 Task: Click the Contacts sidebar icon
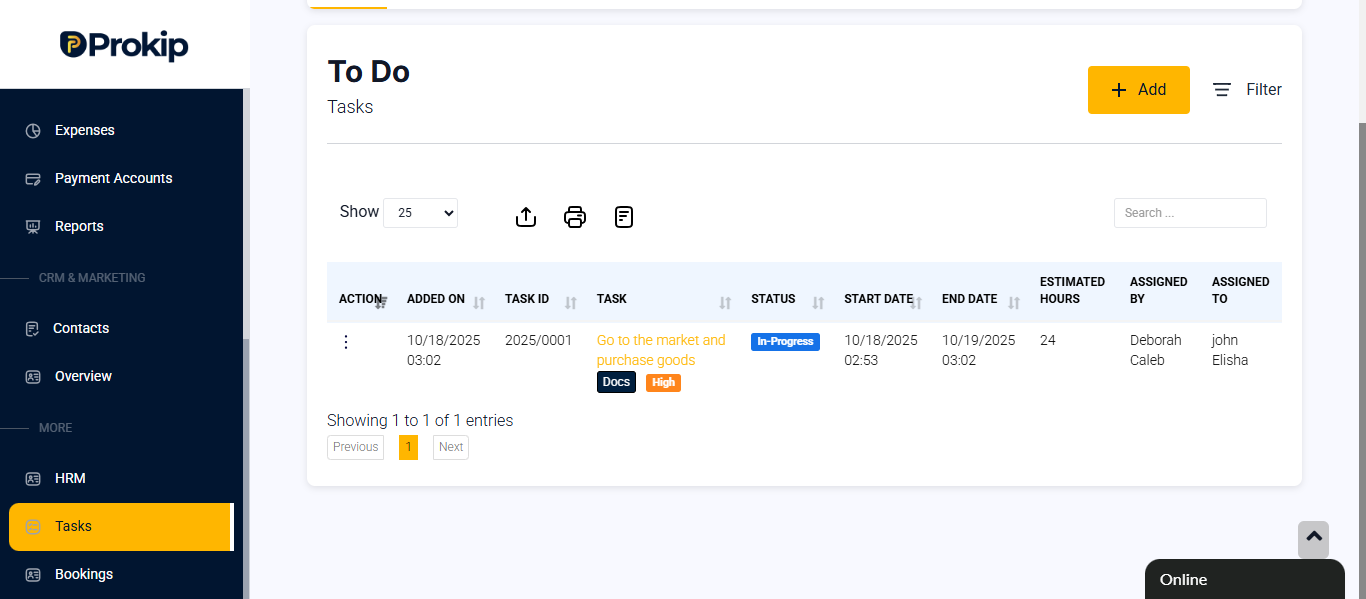pos(33,329)
